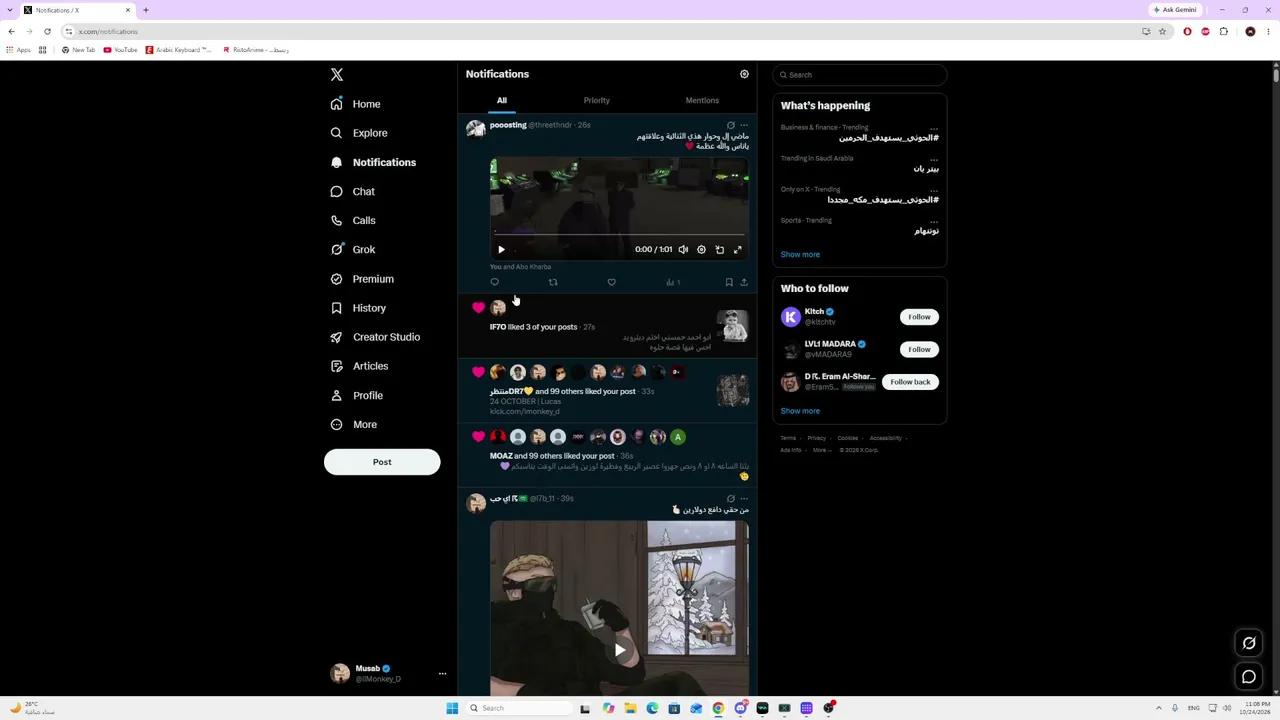Open Explore from the sidebar

[x=359, y=133]
